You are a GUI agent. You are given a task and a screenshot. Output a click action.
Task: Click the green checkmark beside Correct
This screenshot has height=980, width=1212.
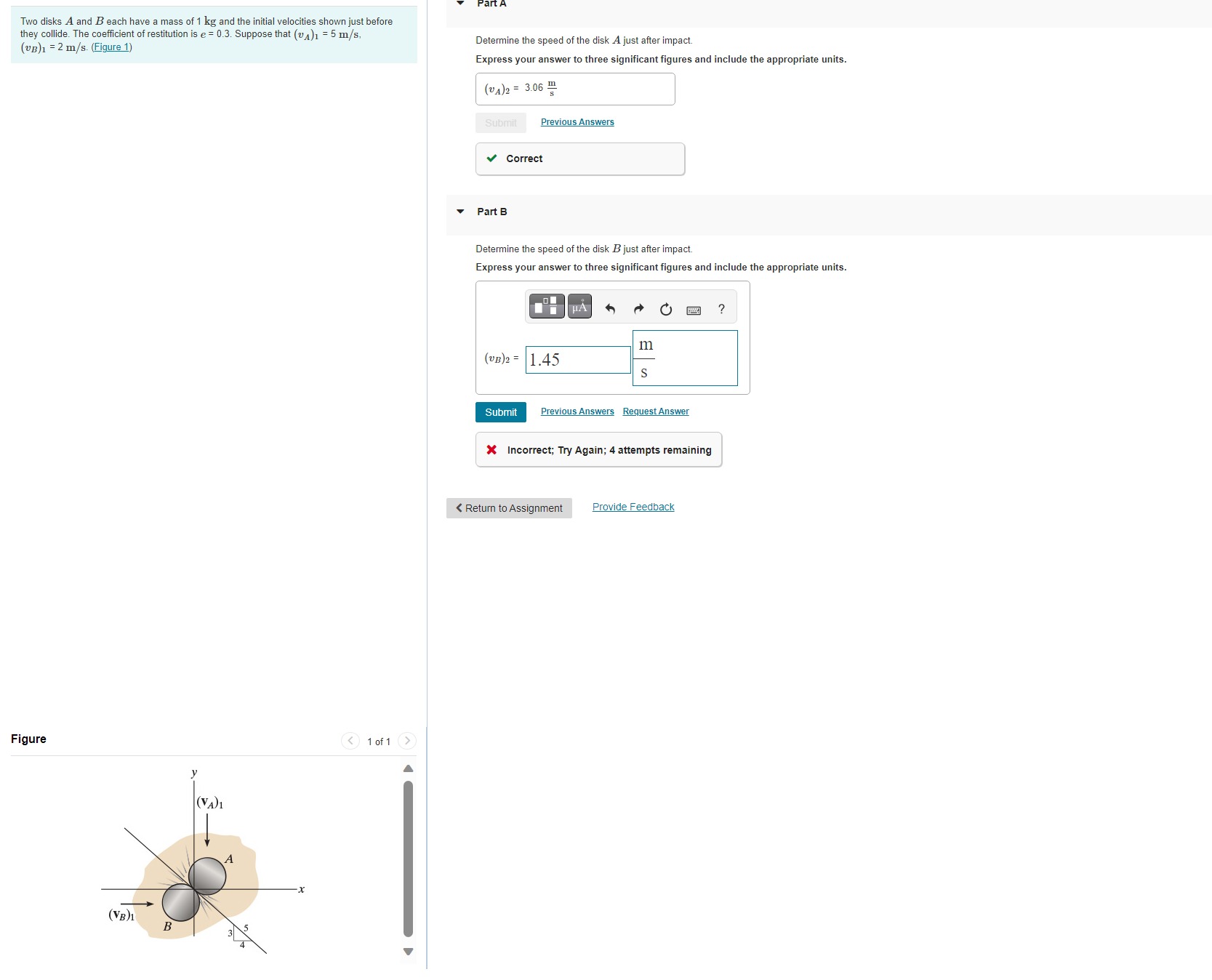click(493, 158)
